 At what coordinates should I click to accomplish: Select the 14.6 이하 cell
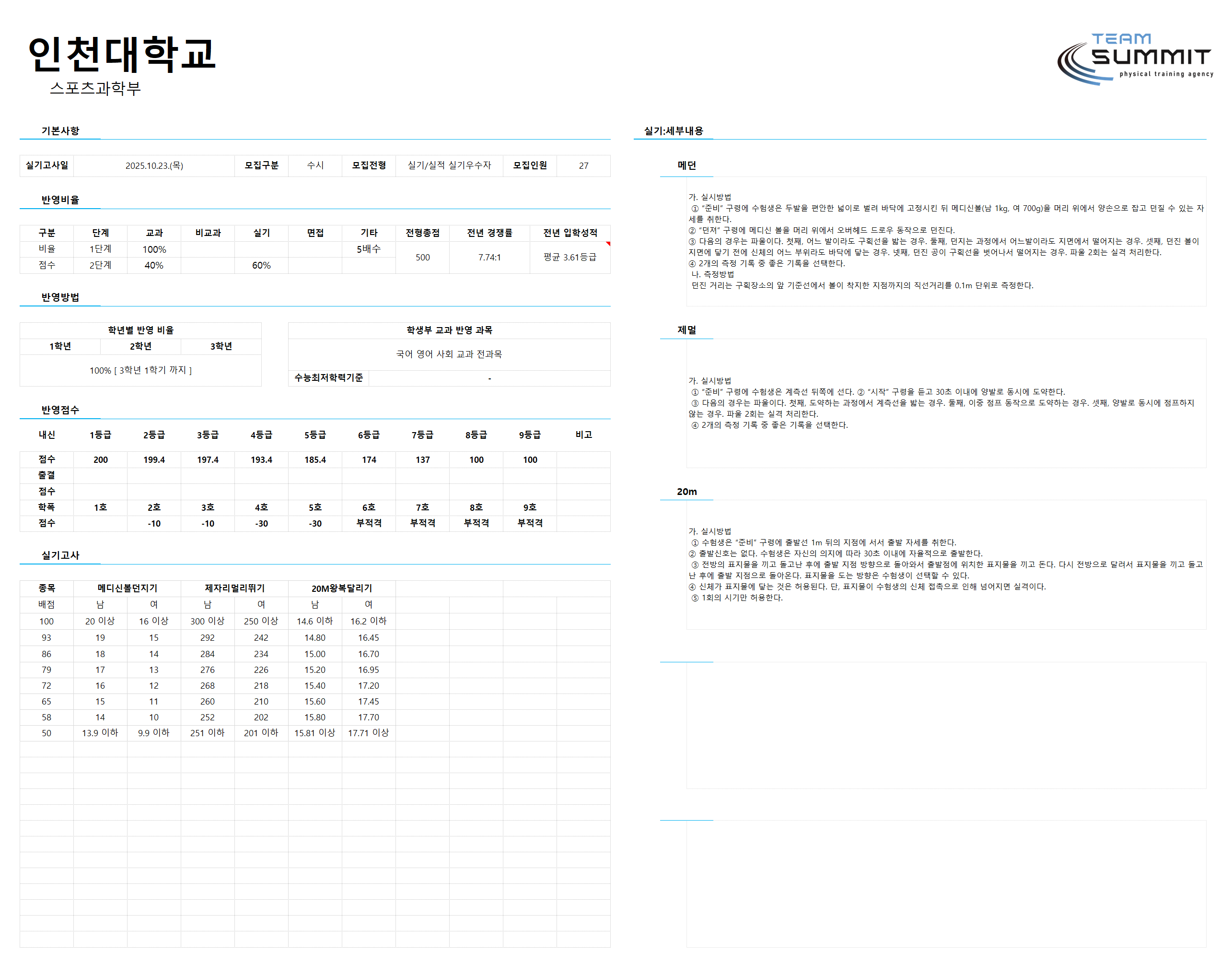[315, 622]
